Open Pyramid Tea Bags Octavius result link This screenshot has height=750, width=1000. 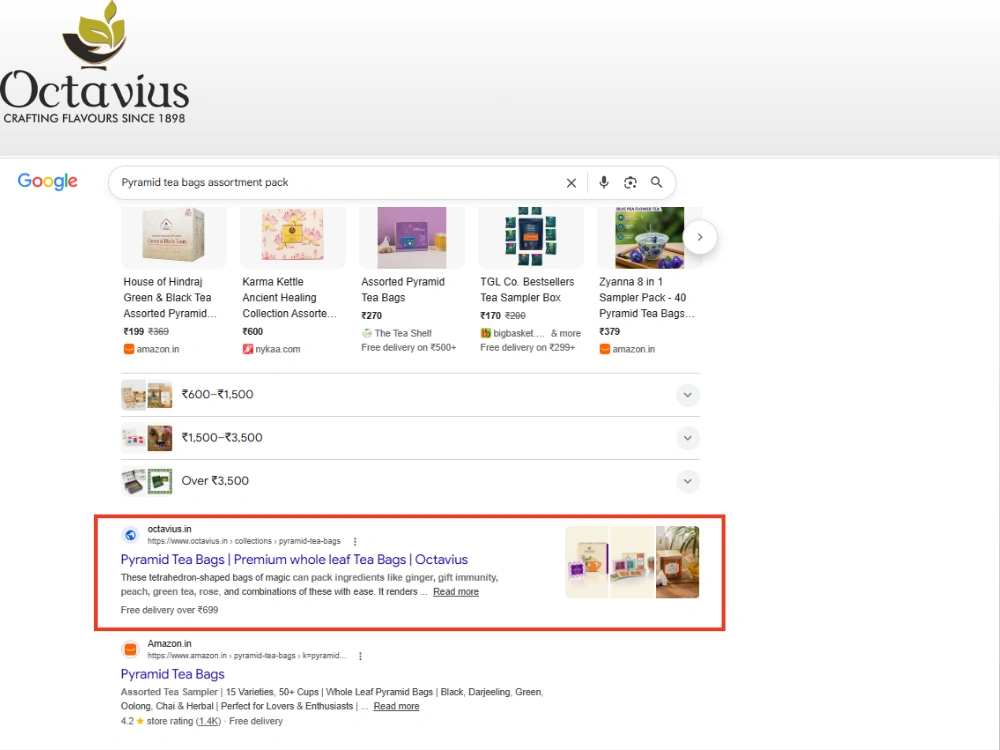pos(294,559)
